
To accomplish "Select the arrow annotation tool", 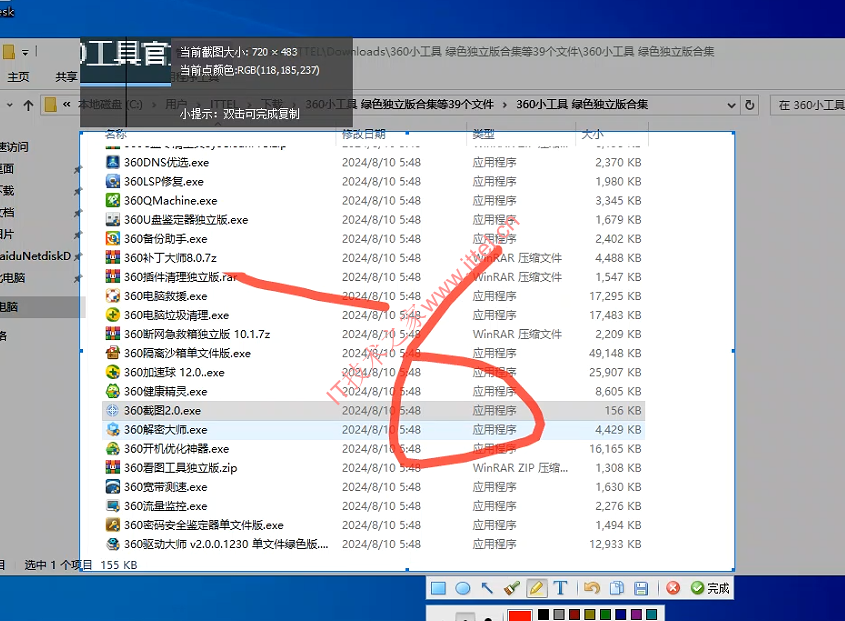I will (487, 588).
